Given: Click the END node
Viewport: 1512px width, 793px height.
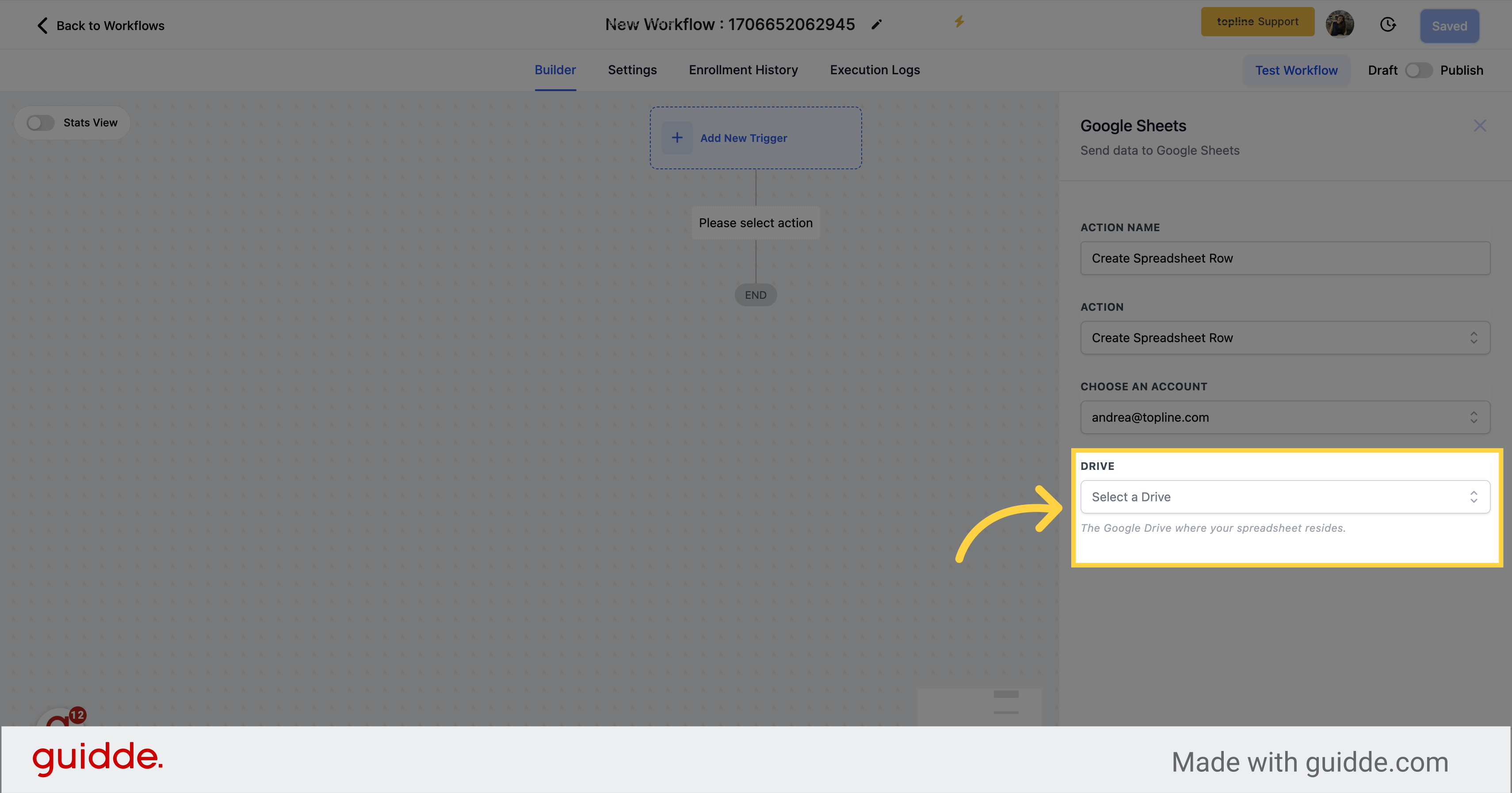Looking at the screenshot, I should point(756,295).
